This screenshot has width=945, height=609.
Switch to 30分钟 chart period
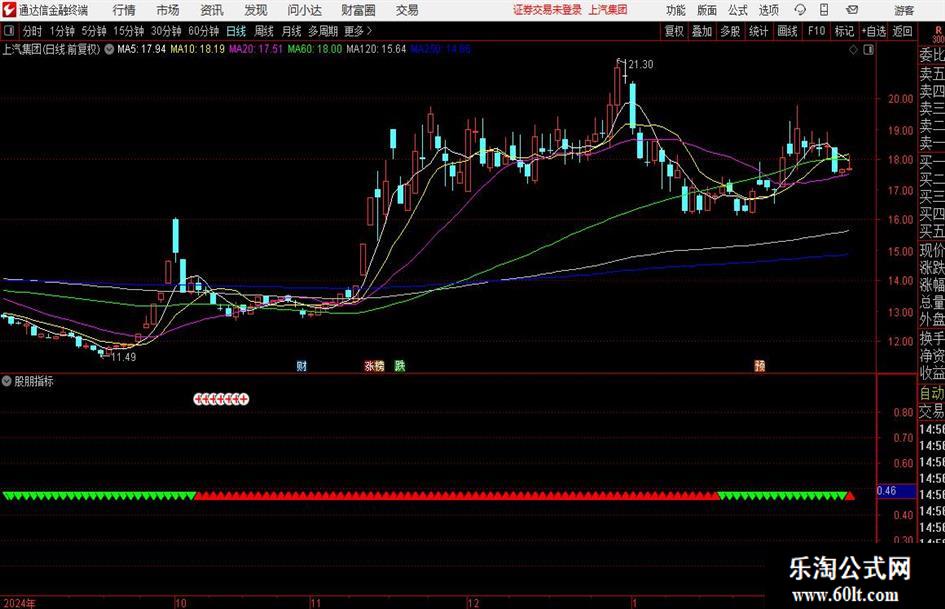point(166,31)
